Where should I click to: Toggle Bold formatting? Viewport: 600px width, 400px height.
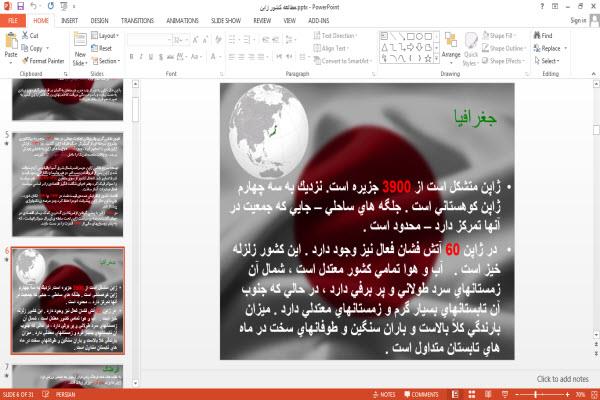pos(132,57)
